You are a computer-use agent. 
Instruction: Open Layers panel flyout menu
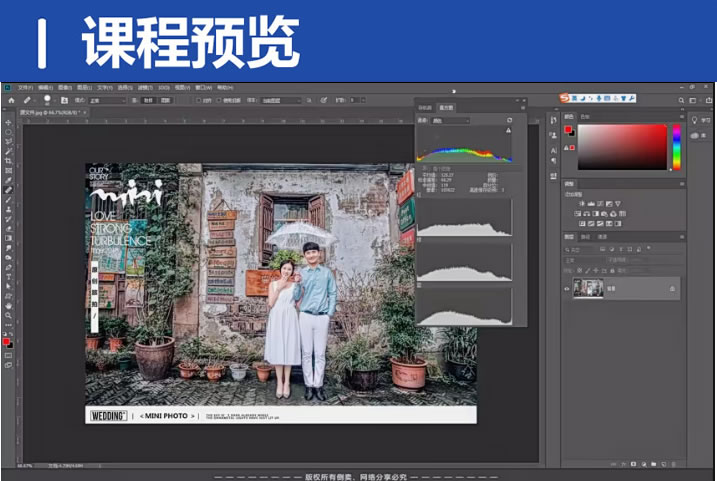click(682, 237)
